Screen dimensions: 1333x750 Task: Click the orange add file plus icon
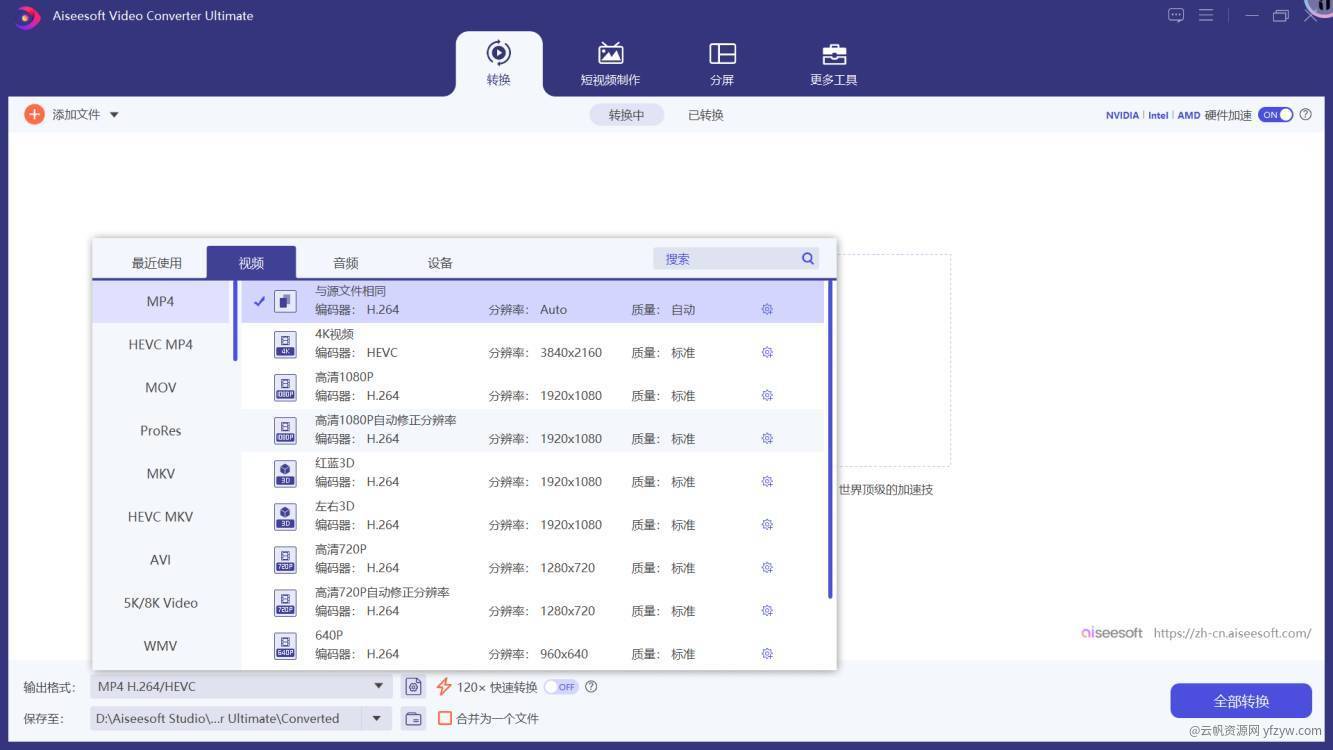pos(34,114)
